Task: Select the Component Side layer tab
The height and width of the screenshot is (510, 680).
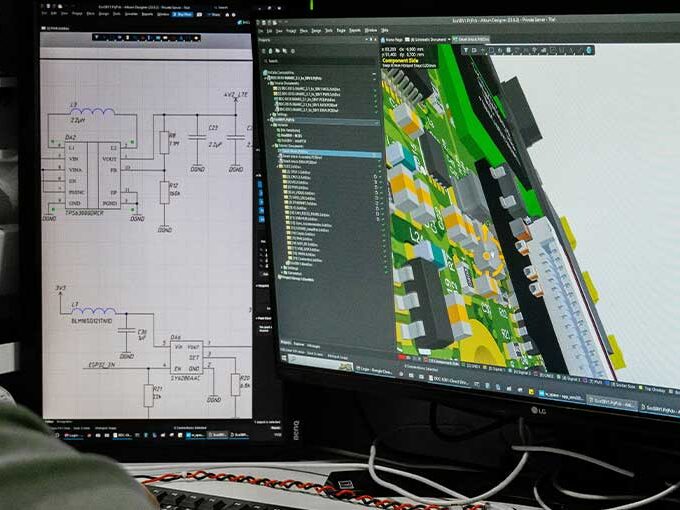Action: tap(443, 363)
